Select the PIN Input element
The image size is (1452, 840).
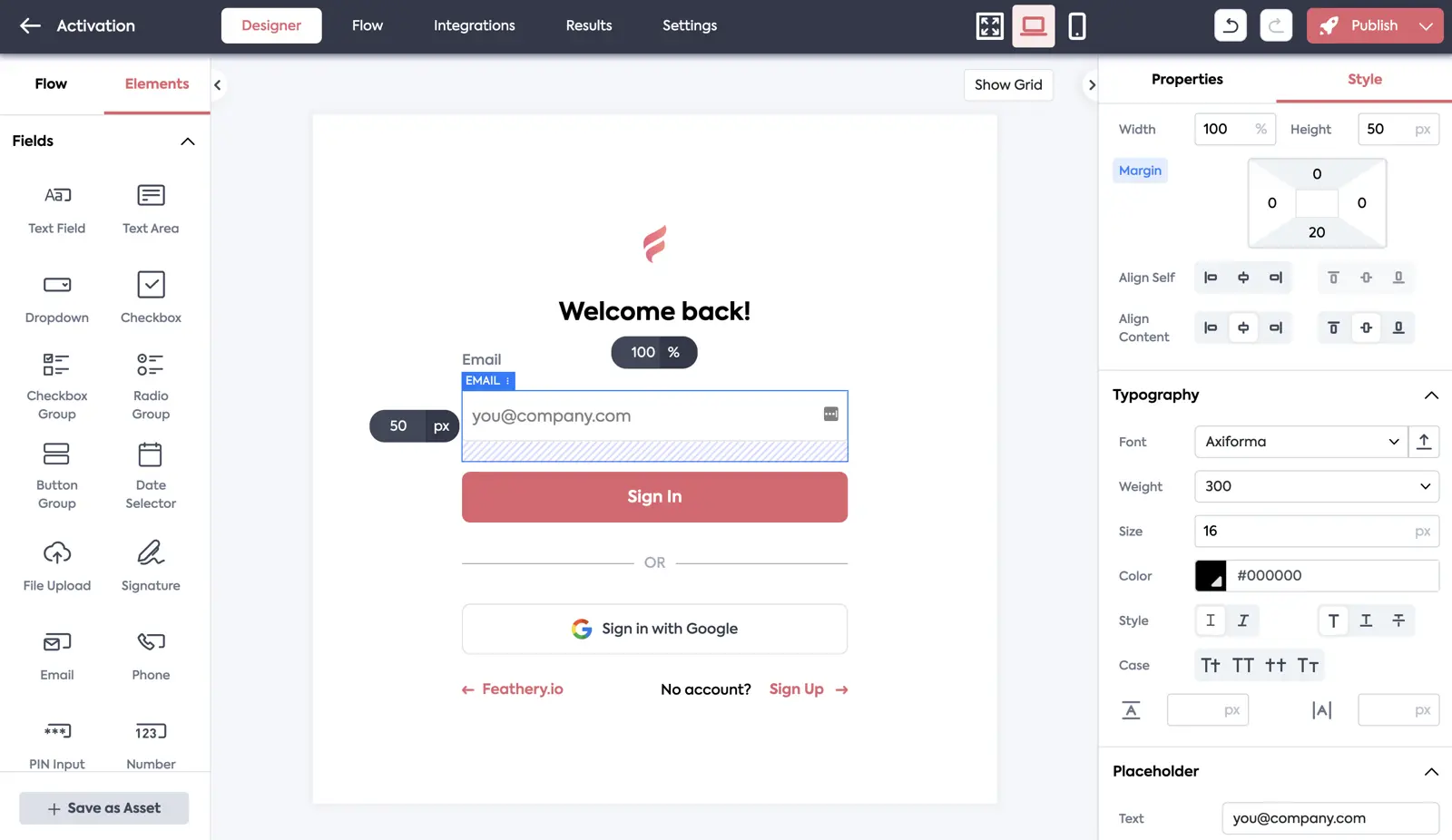[x=56, y=746]
